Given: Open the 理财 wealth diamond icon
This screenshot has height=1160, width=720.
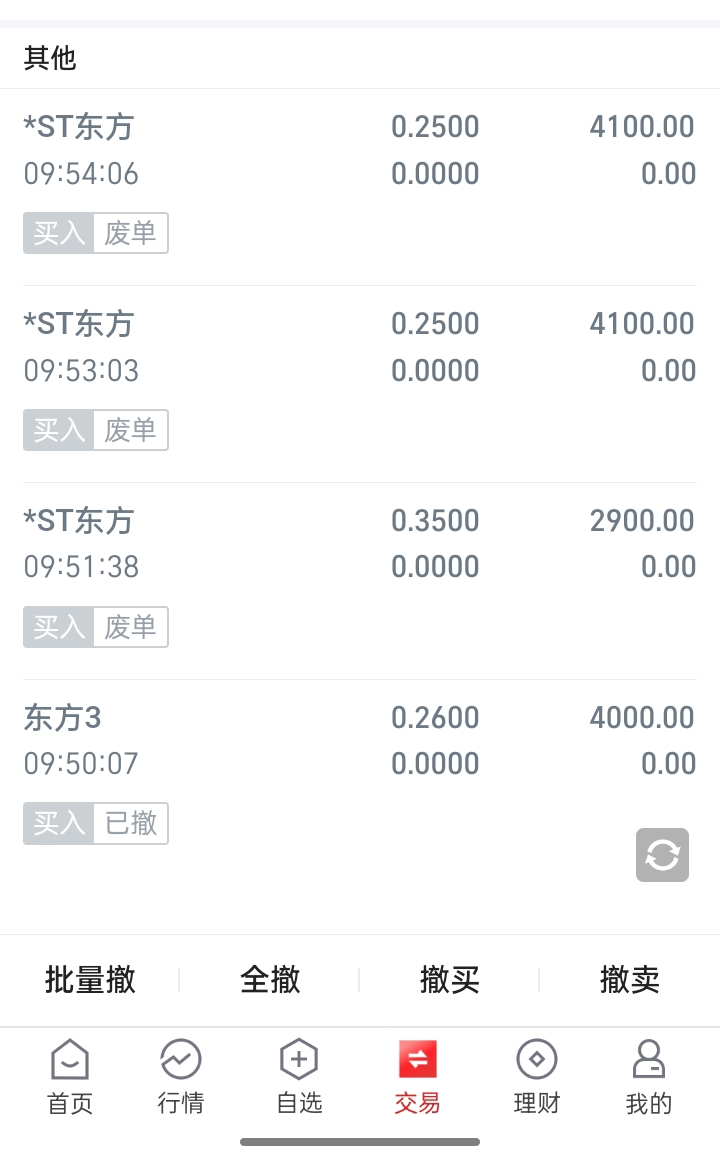Looking at the screenshot, I should [x=536, y=1059].
